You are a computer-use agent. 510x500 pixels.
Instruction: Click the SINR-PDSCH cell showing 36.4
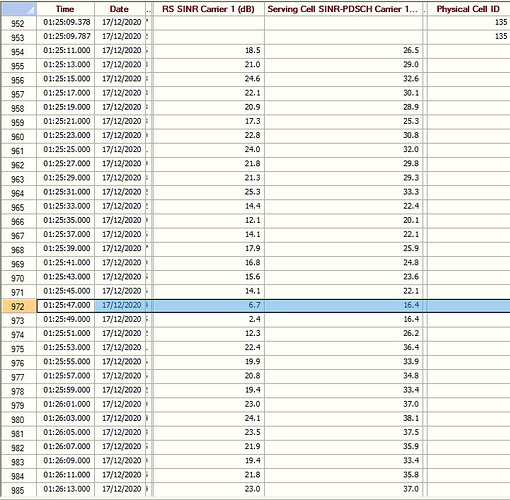344,348
